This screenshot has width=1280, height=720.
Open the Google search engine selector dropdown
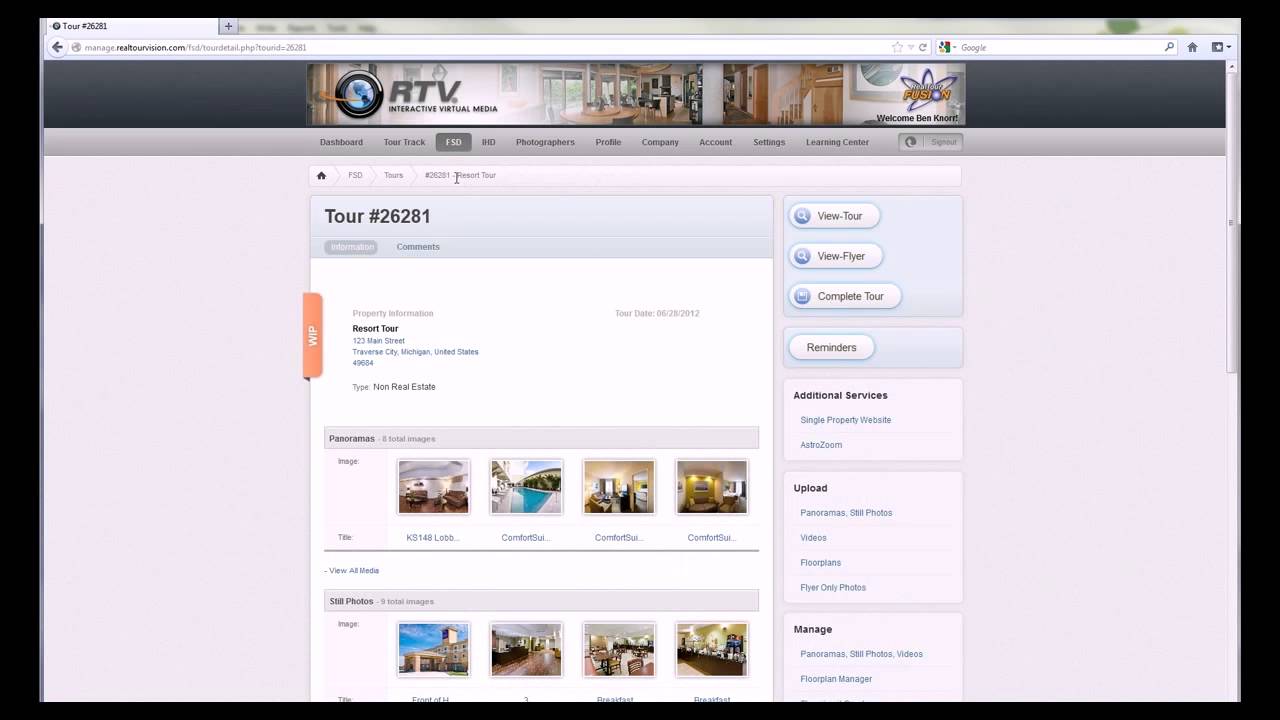coord(947,47)
